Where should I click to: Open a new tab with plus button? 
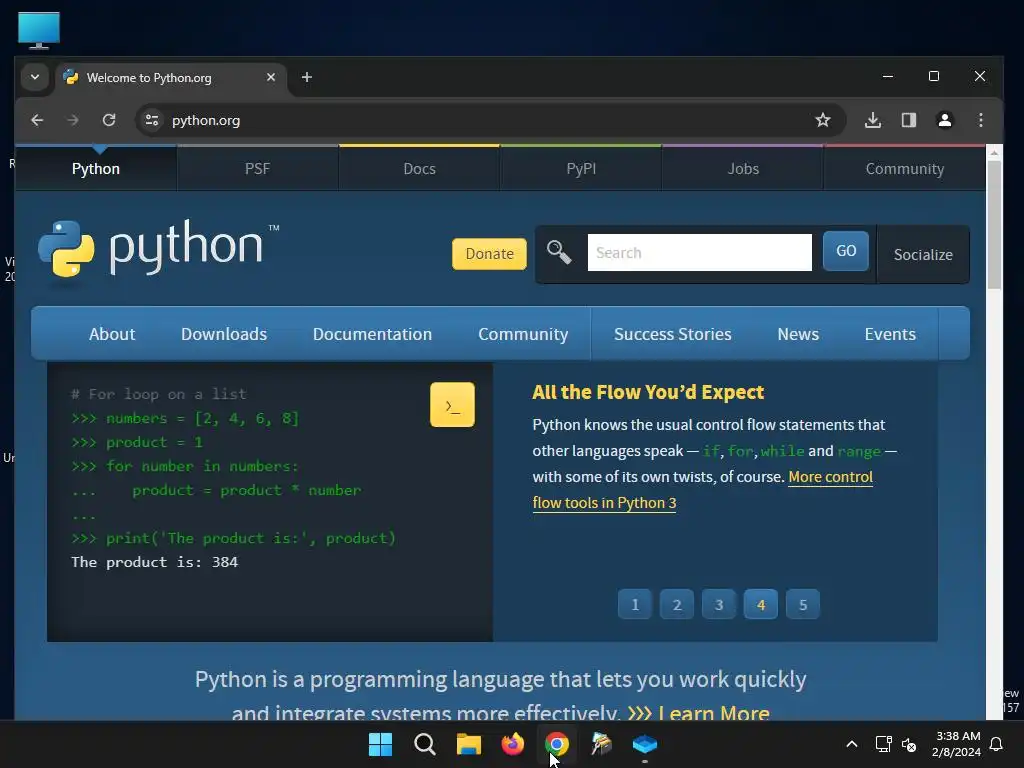pos(306,77)
